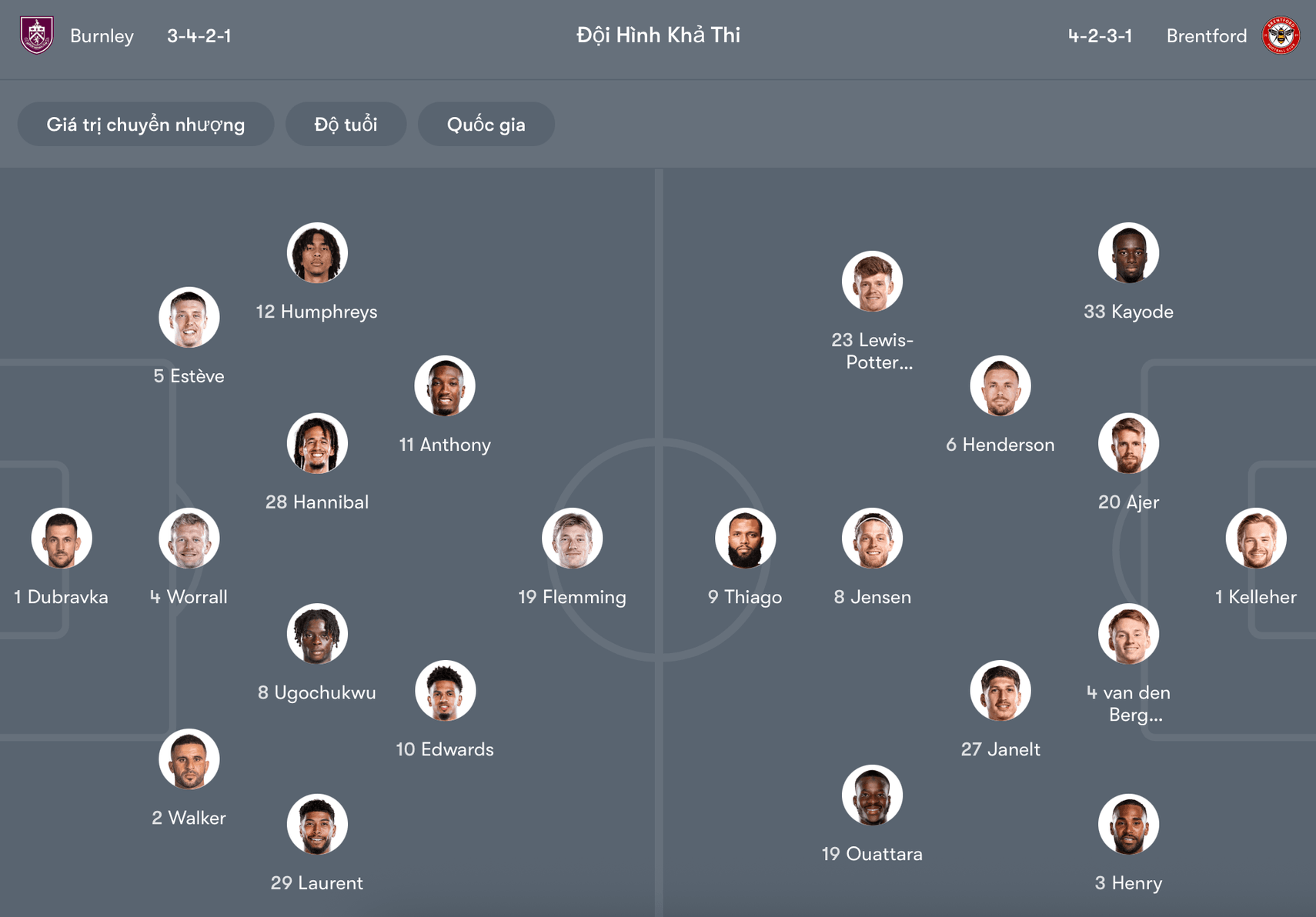Select Kelleher's player photo

coord(1256,538)
